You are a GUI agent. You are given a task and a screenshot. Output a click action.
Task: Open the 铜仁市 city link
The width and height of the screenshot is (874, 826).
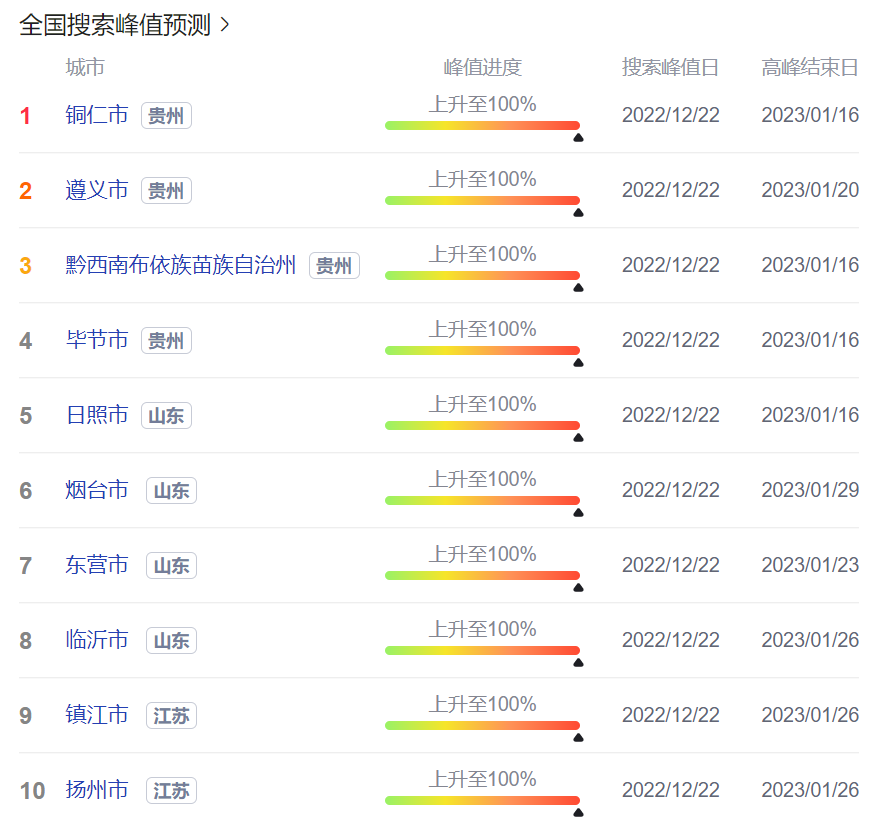[97, 115]
